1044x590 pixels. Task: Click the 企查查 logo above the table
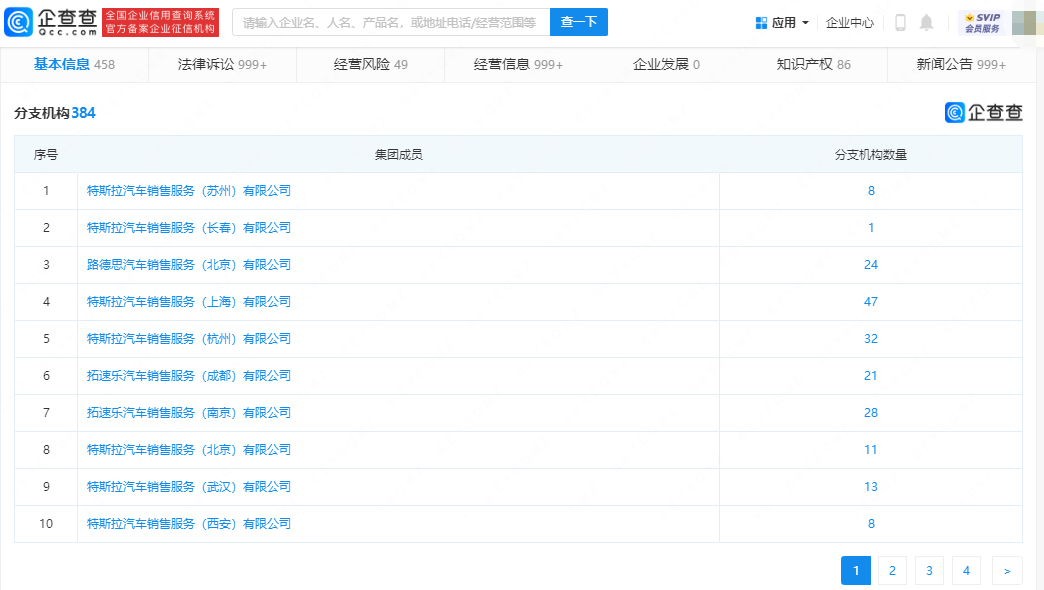pos(983,113)
